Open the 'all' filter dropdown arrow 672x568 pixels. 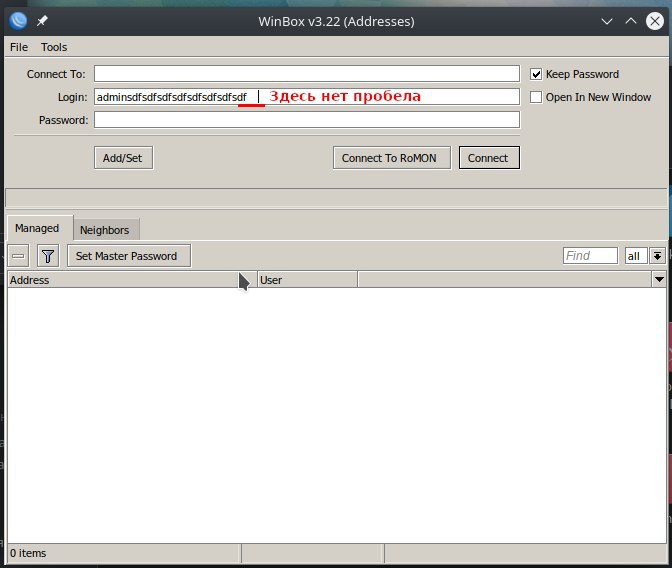657,256
